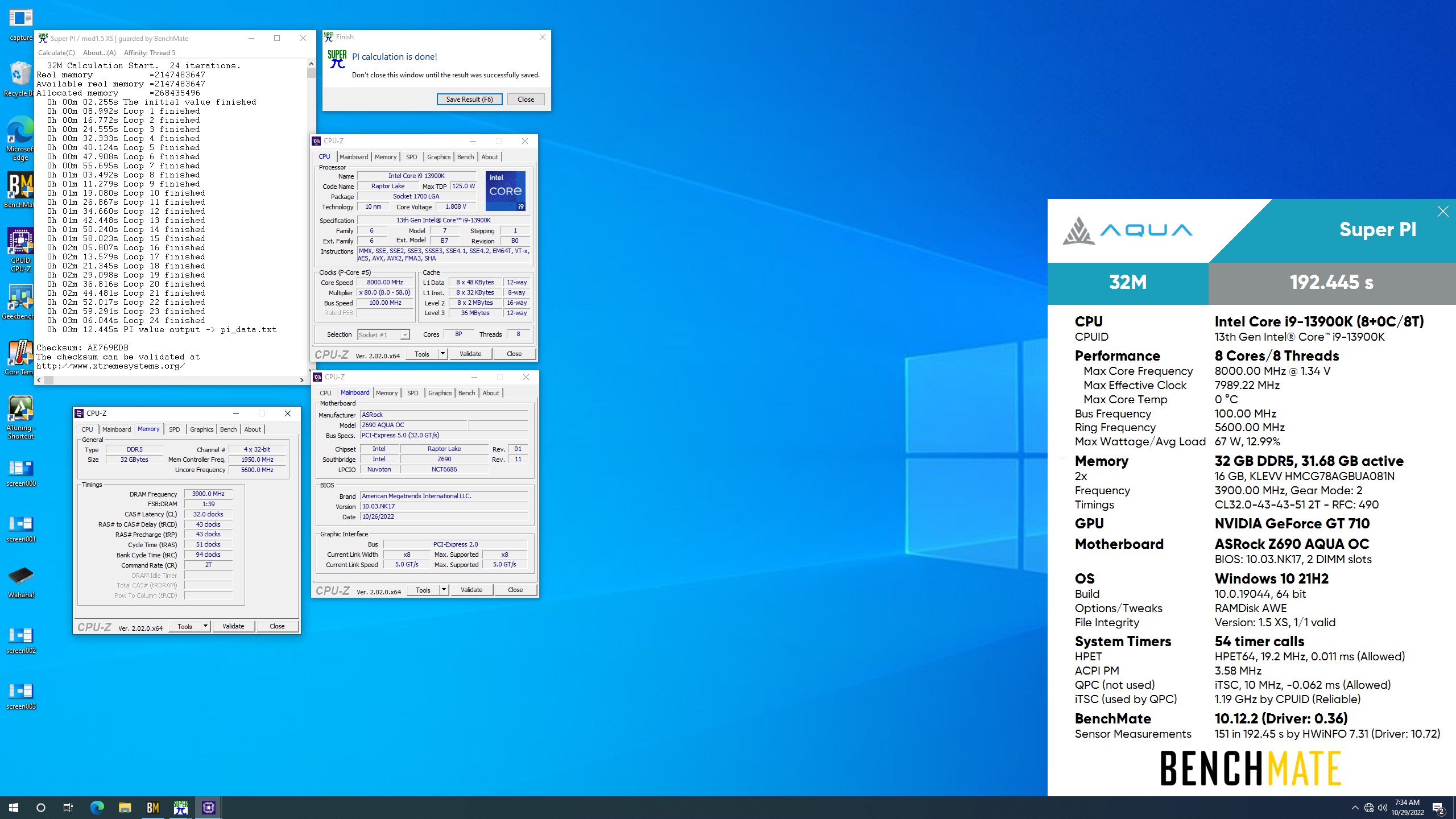Click Validate in CPU-Z Memory window
The image size is (1456, 819).
tap(233, 626)
